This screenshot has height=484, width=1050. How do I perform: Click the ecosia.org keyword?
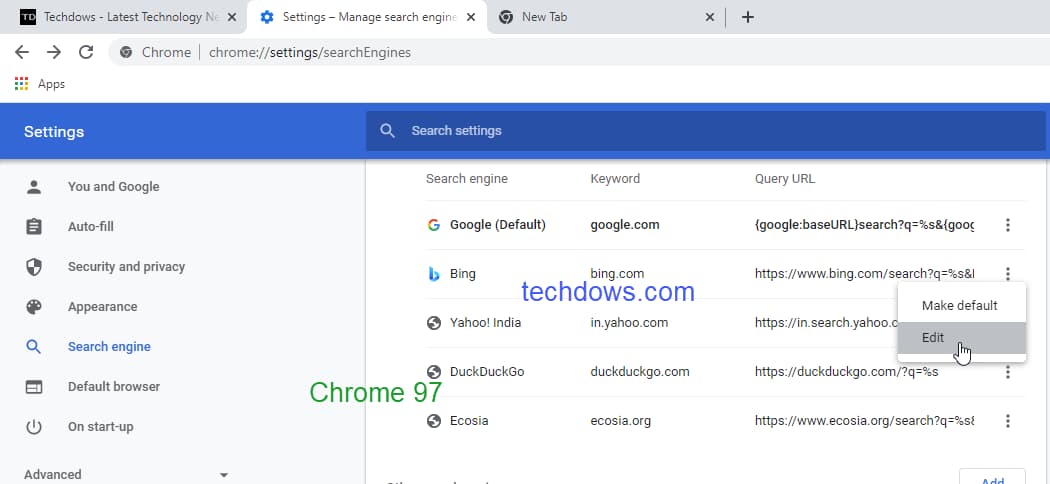[x=621, y=421]
